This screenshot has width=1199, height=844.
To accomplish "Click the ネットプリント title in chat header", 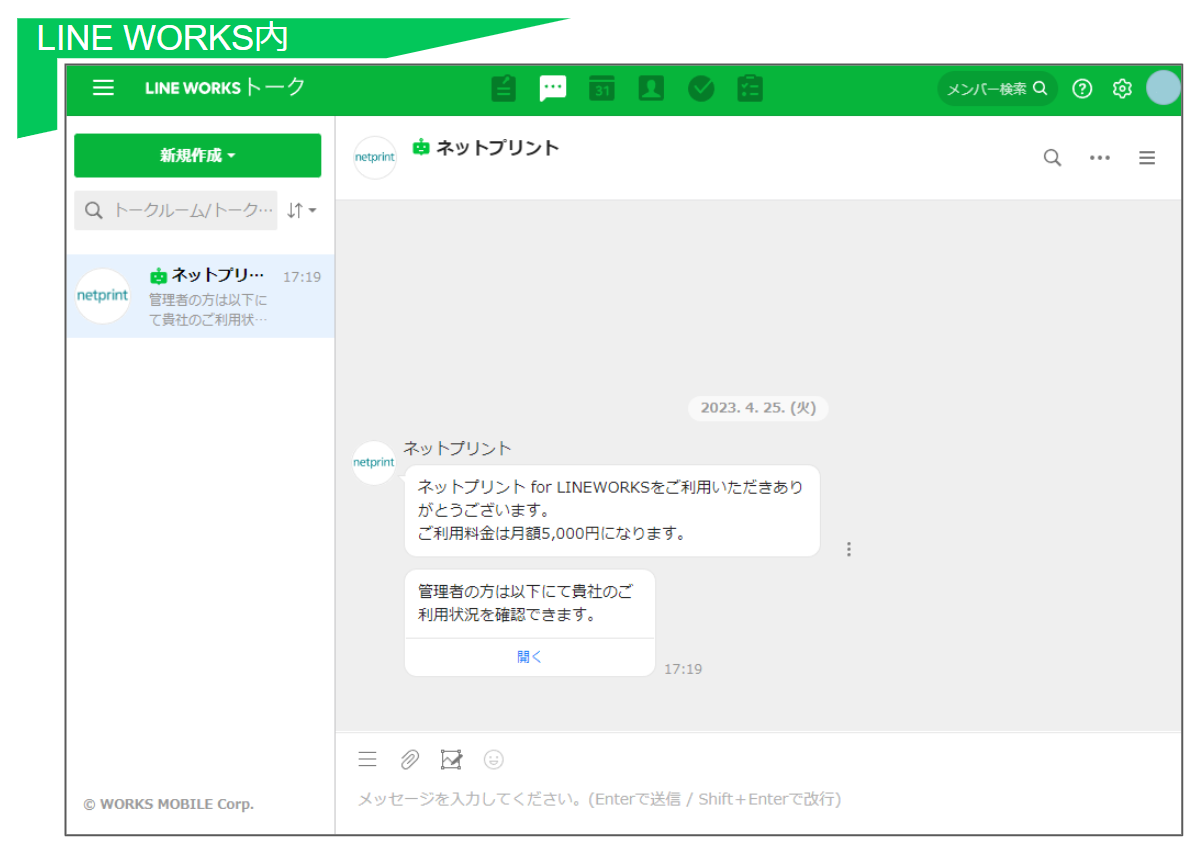I will click(x=497, y=148).
